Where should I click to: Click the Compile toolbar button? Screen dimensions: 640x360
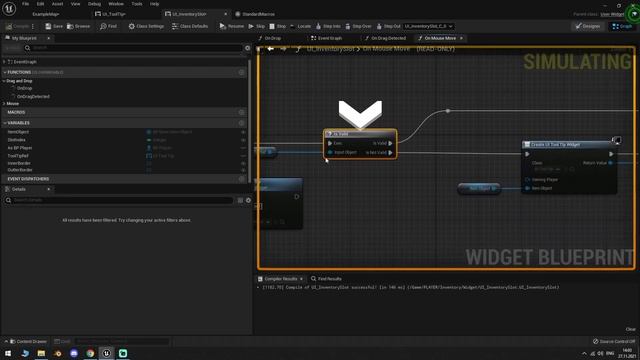pyautogui.click(x=17, y=26)
